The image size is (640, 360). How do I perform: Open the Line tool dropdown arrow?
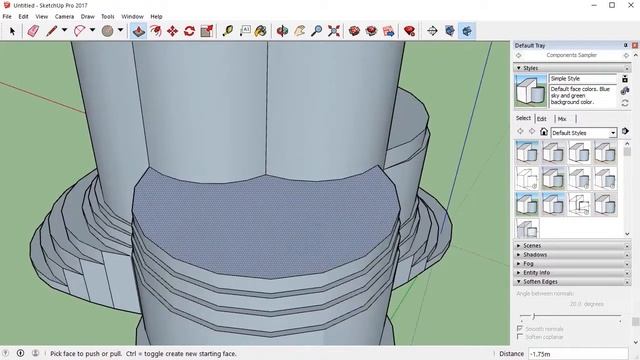click(64, 30)
